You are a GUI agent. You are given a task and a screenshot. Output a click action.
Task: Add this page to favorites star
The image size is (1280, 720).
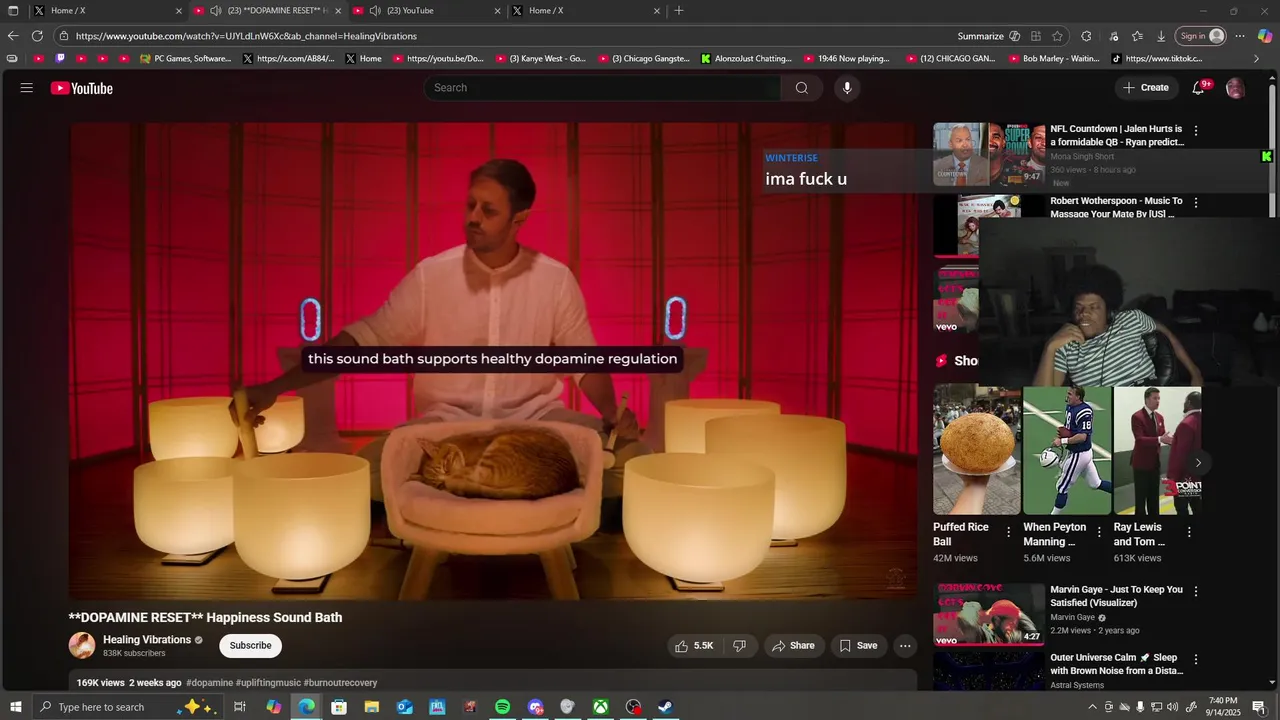tap(1057, 36)
